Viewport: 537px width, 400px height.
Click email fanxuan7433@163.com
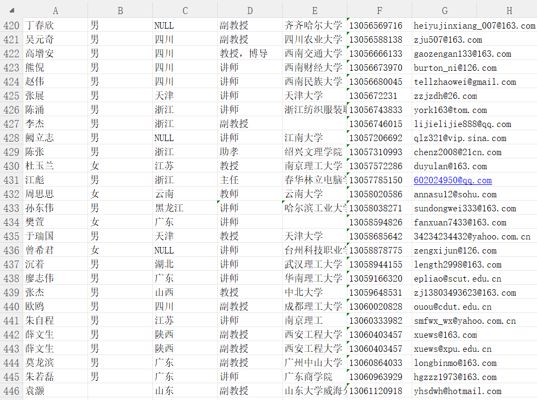(x=460, y=222)
